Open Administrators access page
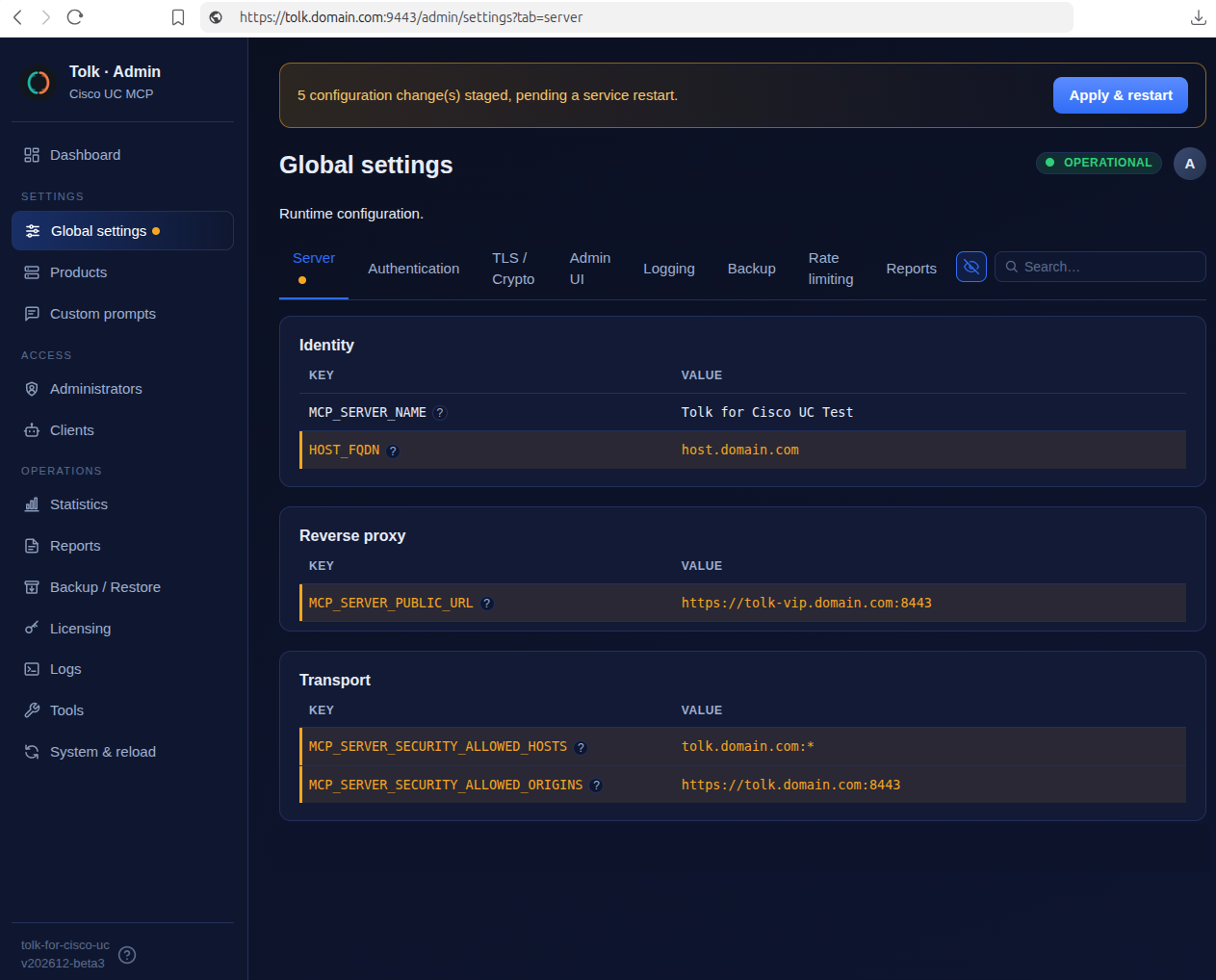The height and width of the screenshot is (980, 1216). click(x=122, y=389)
